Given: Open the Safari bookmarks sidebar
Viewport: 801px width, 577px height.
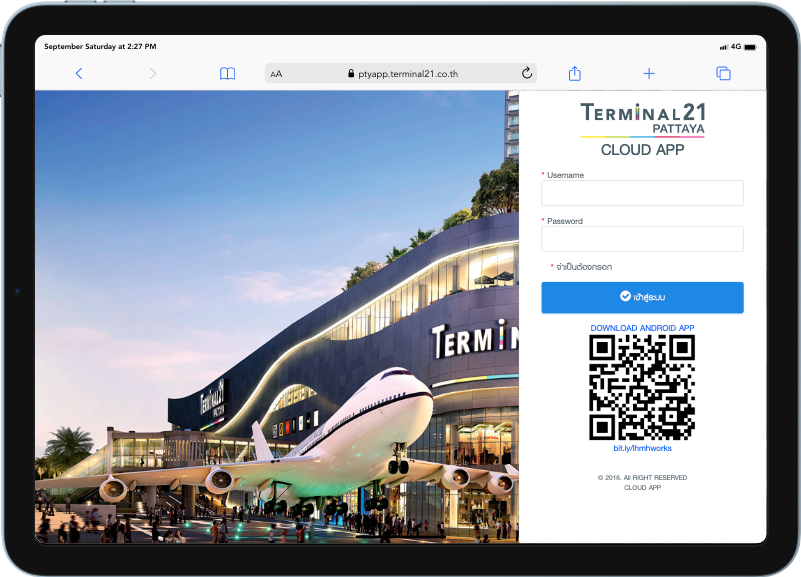Looking at the screenshot, I should 227,73.
